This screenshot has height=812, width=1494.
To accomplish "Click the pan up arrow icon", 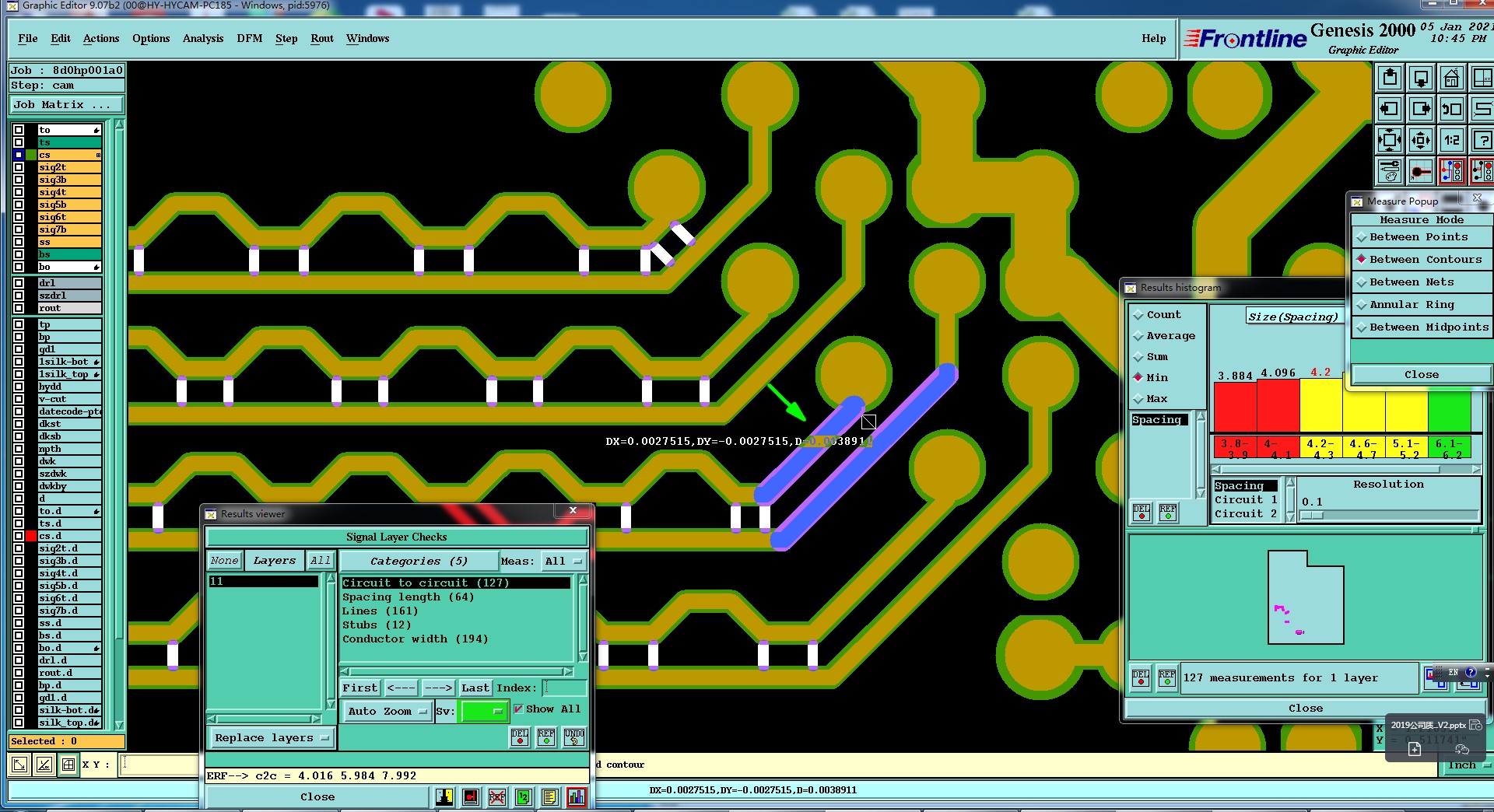I will point(1390,78).
